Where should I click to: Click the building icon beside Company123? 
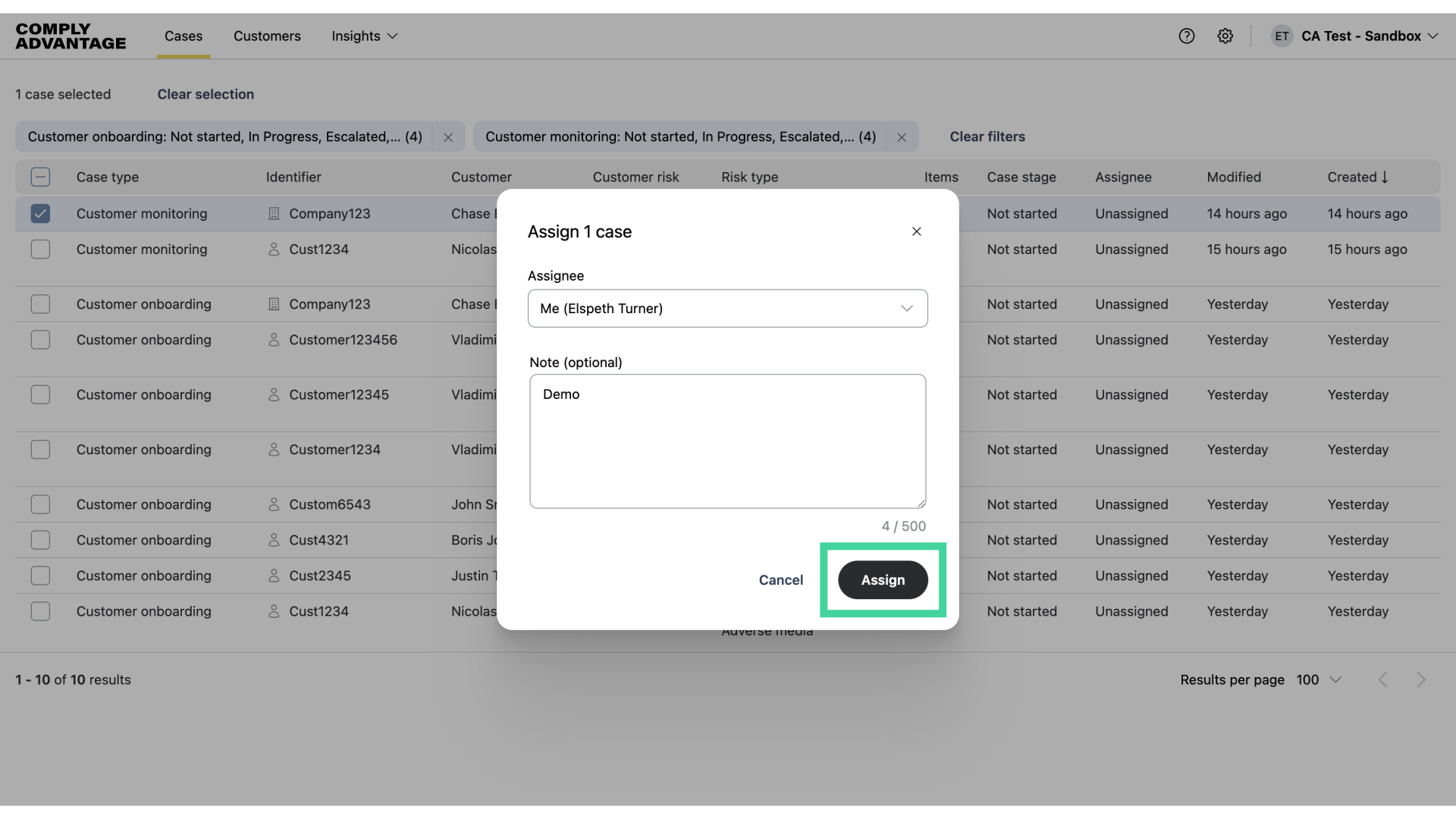(275, 214)
